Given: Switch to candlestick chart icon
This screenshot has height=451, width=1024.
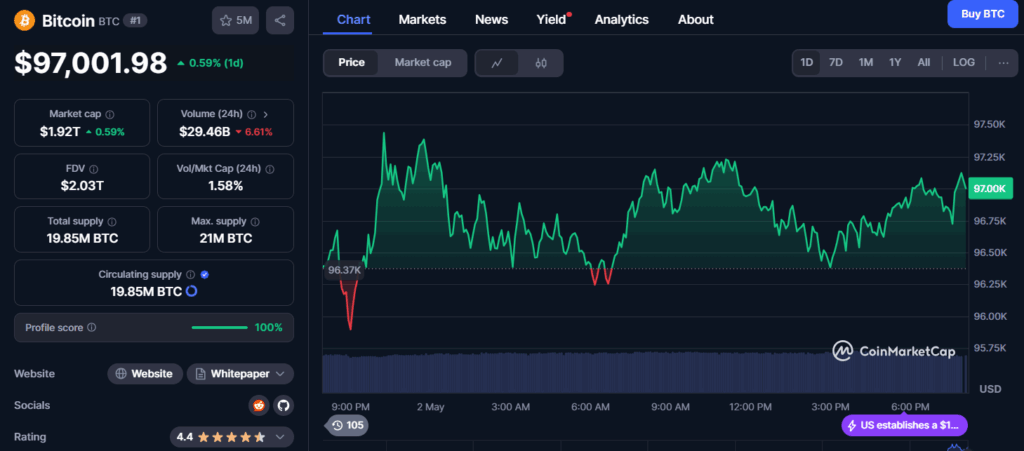Looking at the screenshot, I should coord(541,63).
